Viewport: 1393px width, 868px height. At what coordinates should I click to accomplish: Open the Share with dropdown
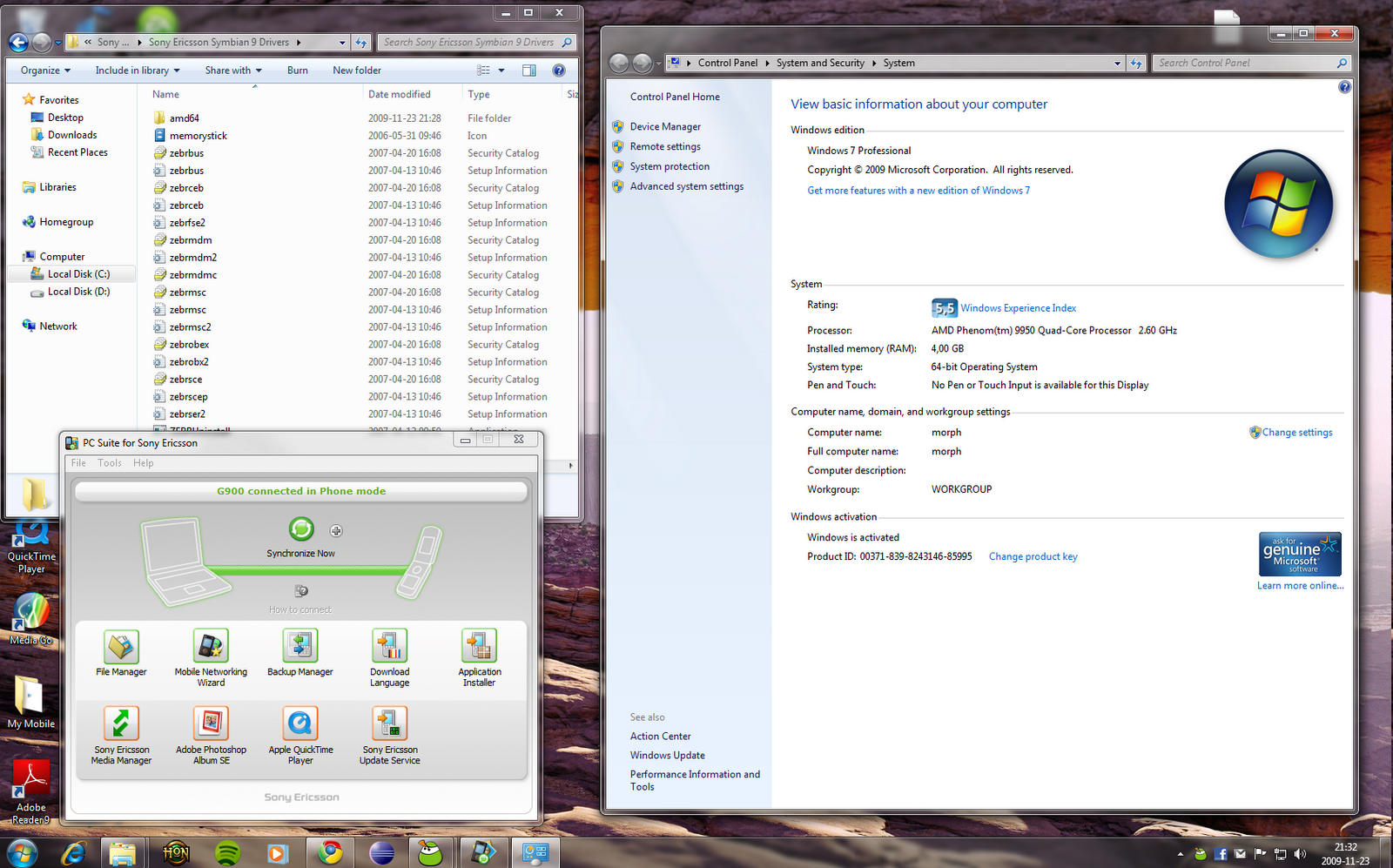[x=233, y=71]
